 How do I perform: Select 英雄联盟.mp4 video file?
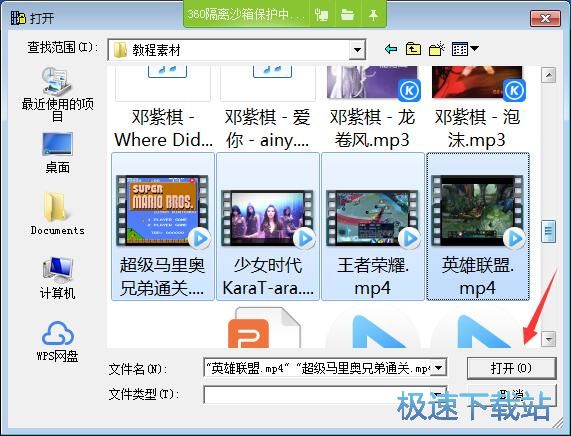(x=478, y=227)
